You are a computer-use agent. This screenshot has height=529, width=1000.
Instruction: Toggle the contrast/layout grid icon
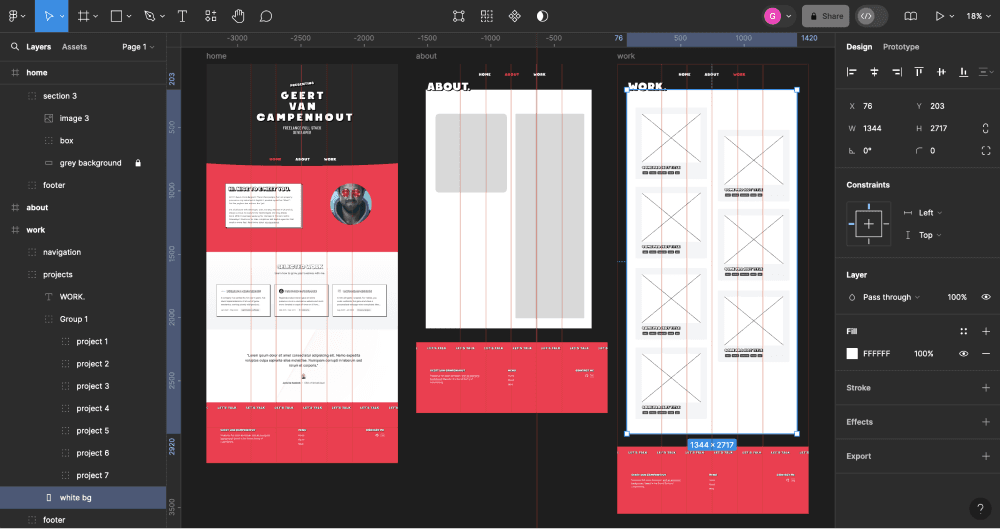542,16
